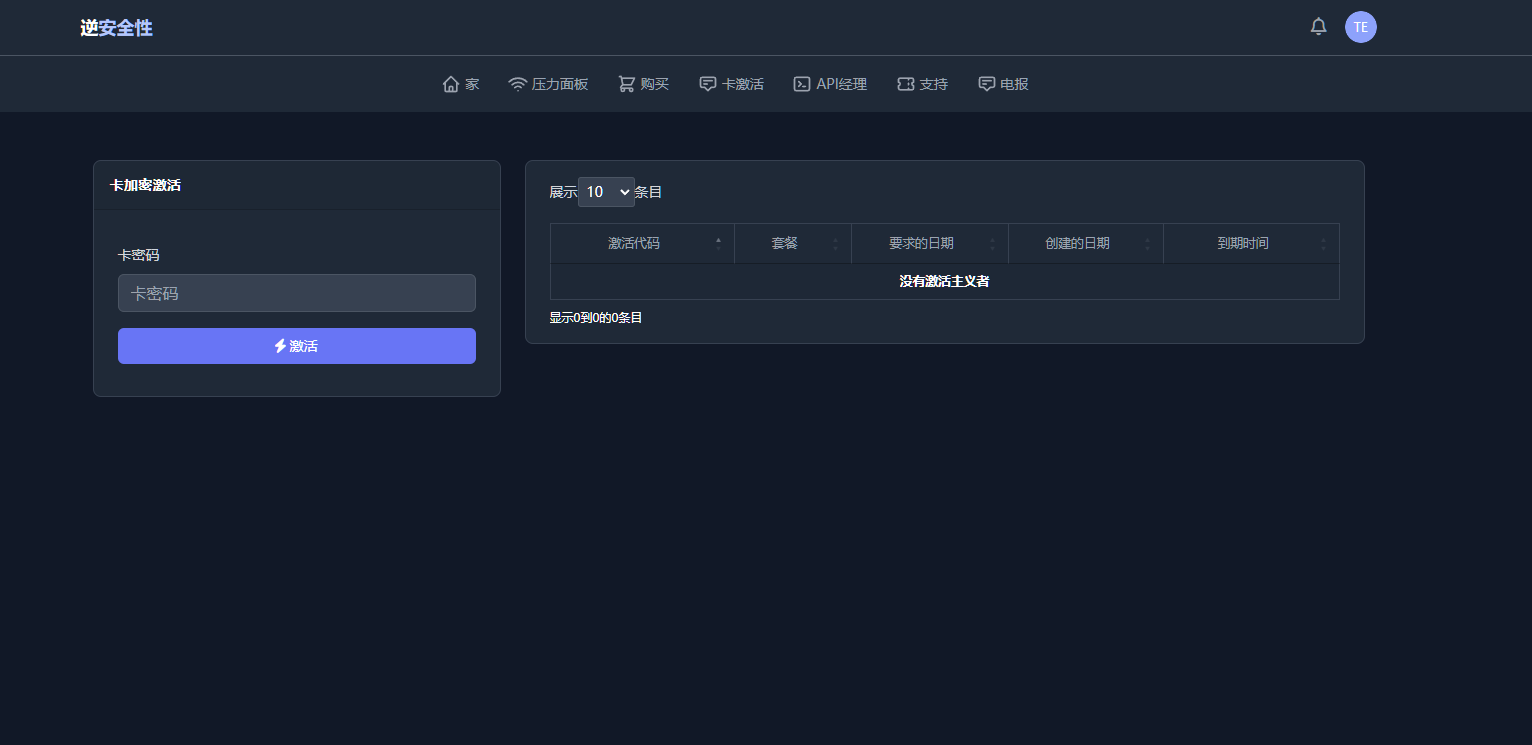1532x745 pixels.
Task: Sort table by 套餐 column
Action: [793, 243]
